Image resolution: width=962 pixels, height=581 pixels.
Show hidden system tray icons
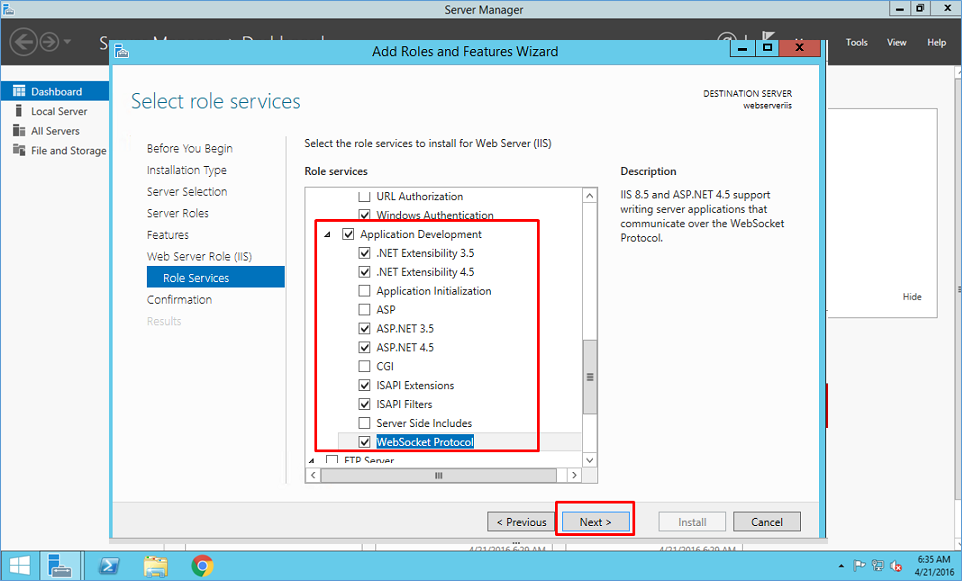click(841, 566)
